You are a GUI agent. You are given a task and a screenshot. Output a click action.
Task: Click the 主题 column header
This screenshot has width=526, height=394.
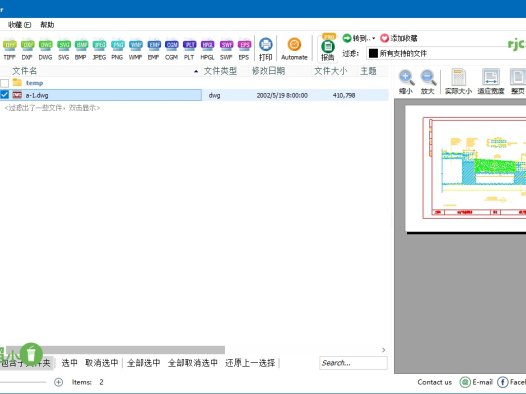coord(368,71)
